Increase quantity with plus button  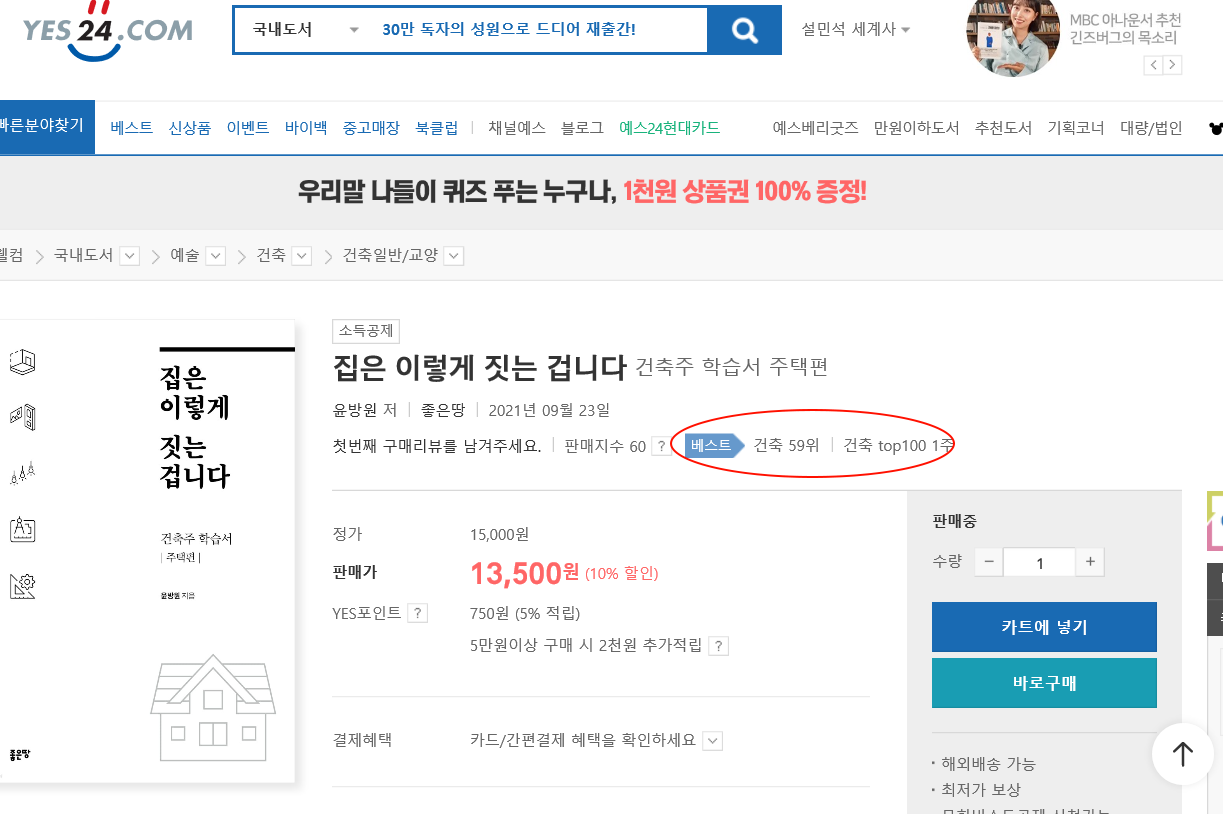coord(1090,562)
